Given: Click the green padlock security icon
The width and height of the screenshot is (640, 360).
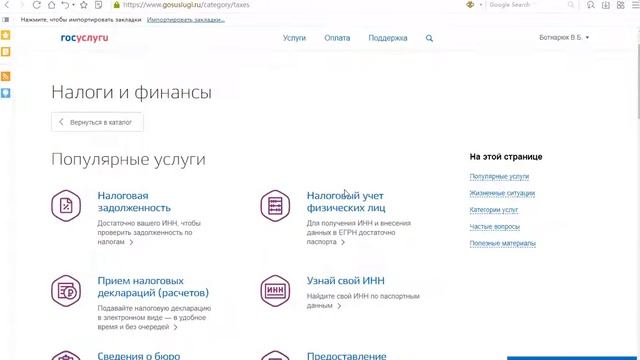Looking at the screenshot, I should [x=116, y=5].
